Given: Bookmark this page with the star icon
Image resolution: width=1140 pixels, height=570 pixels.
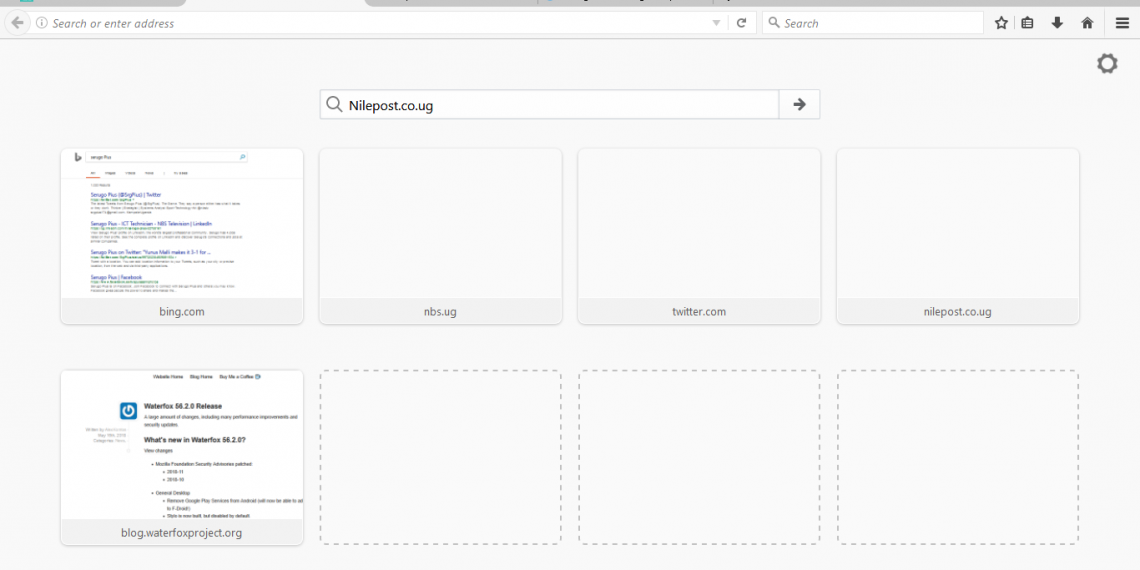Looking at the screenshot, I should (1001, 23).
